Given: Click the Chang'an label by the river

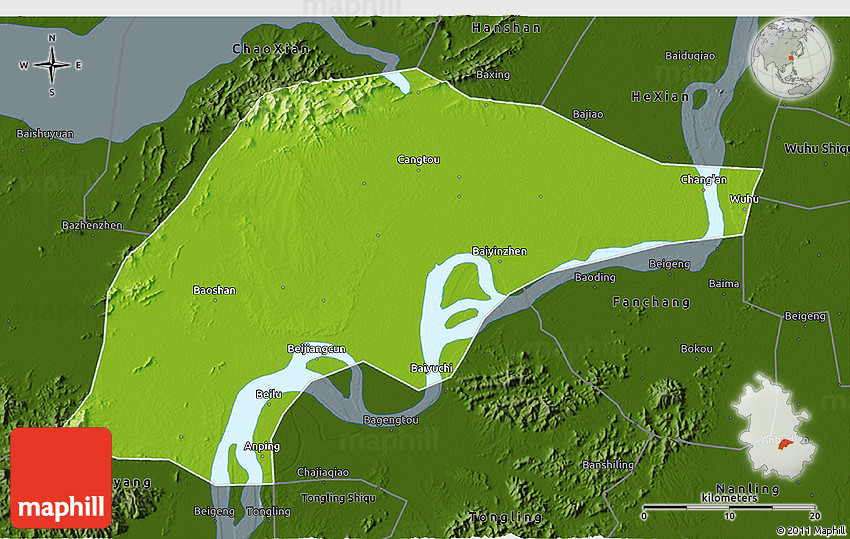Looking at the screenshot, I should coord(703,180).
